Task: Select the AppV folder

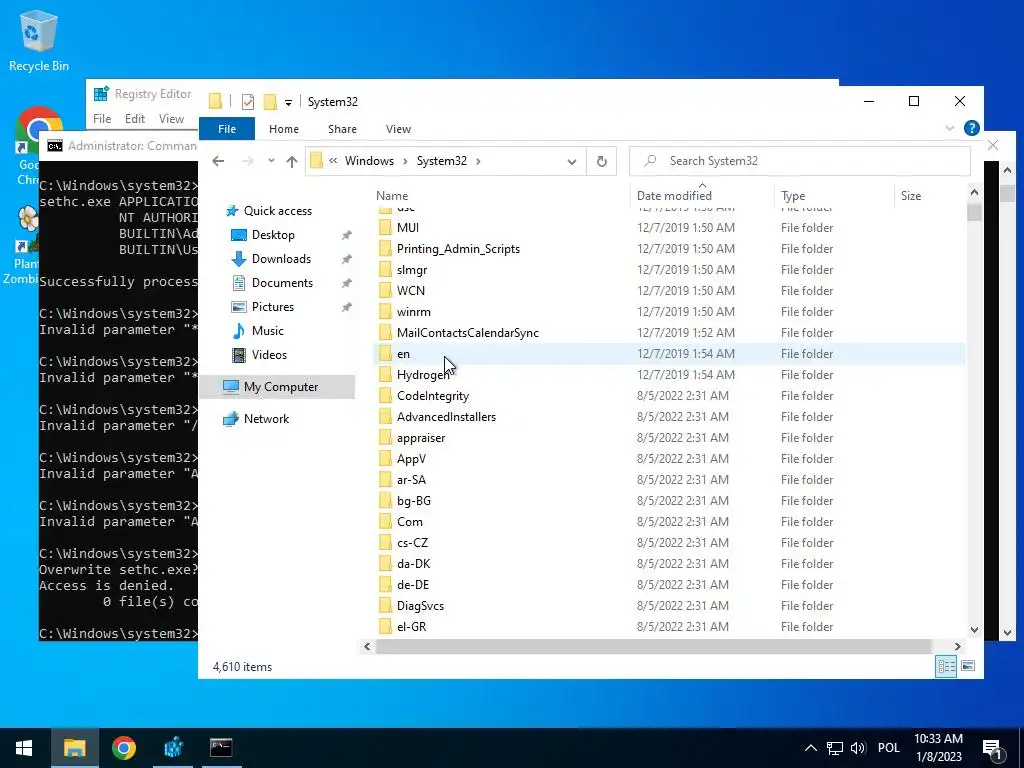Action: coord(411,458)
